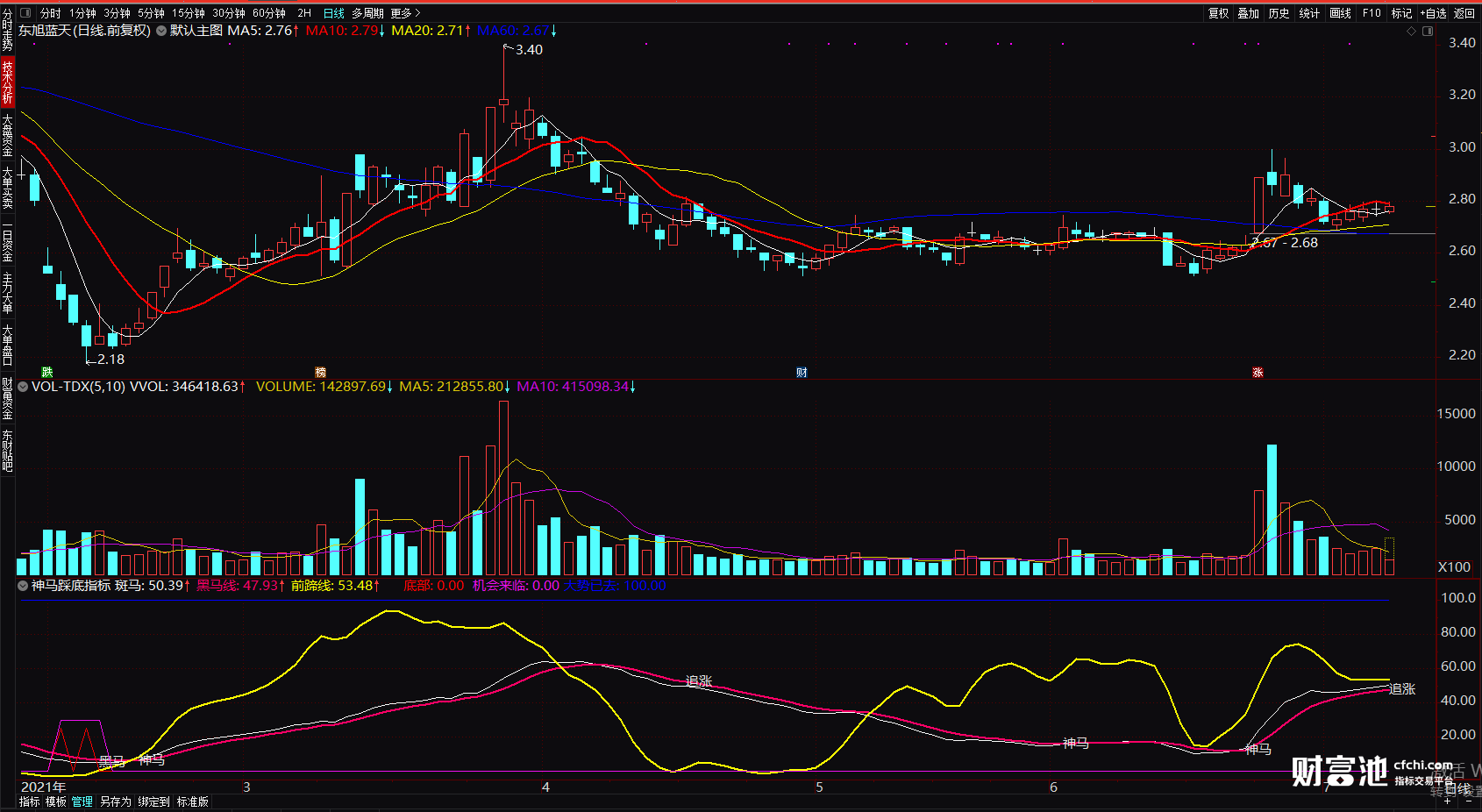This screenshot has height=812, width=1482.
Task: Click the 标记 mark button
Action: tap(1401, 13)
